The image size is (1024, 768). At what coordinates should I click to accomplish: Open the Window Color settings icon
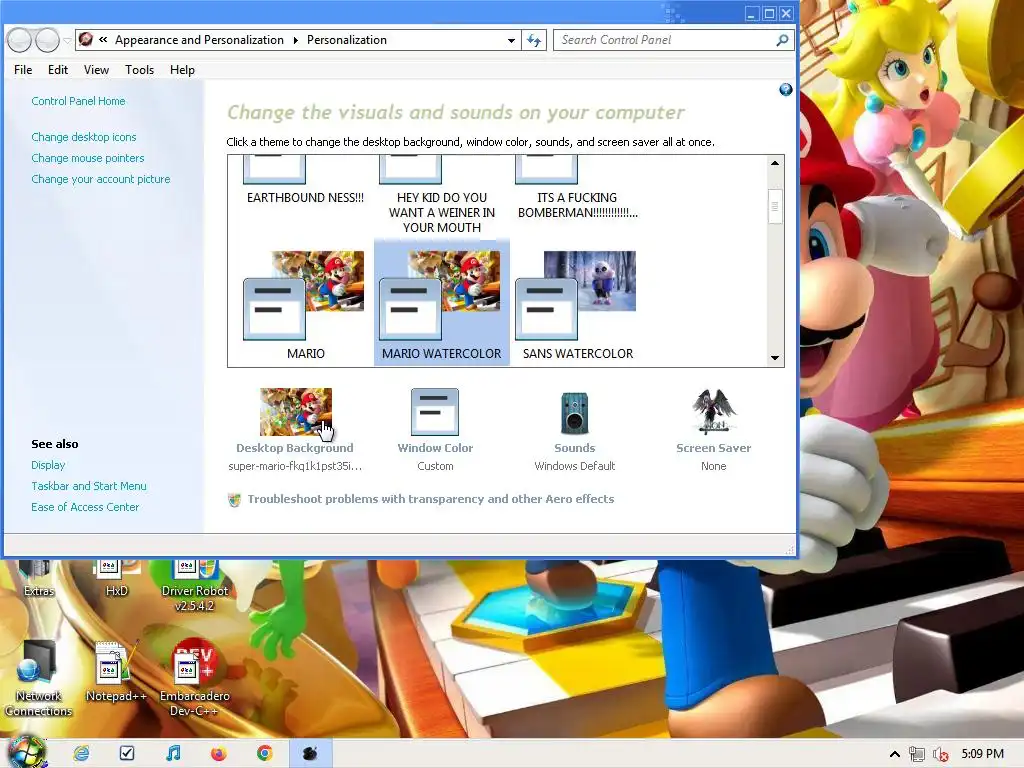(x=435, y=412)
